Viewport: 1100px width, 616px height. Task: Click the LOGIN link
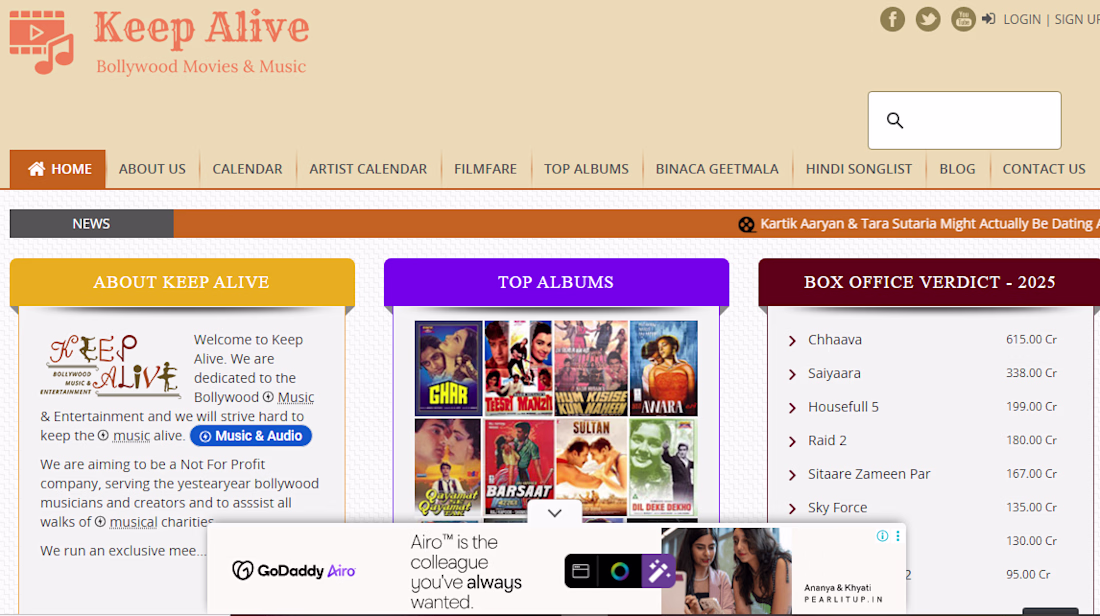(x=1021, y=20)
